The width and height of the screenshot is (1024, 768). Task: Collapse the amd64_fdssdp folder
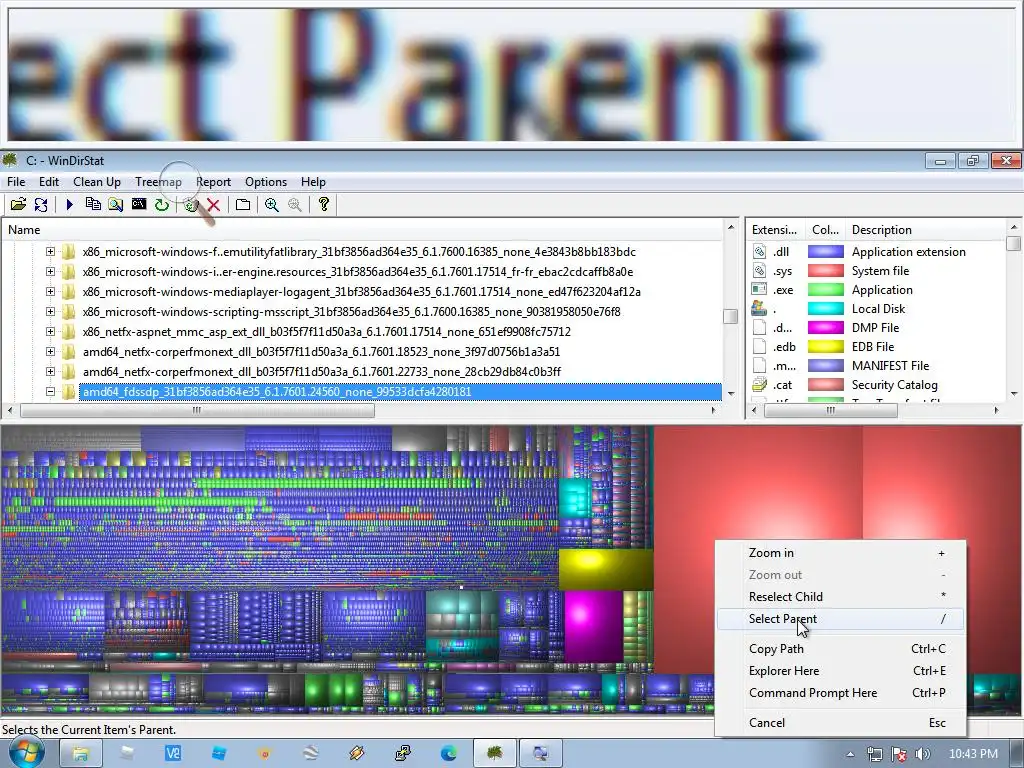50,392
